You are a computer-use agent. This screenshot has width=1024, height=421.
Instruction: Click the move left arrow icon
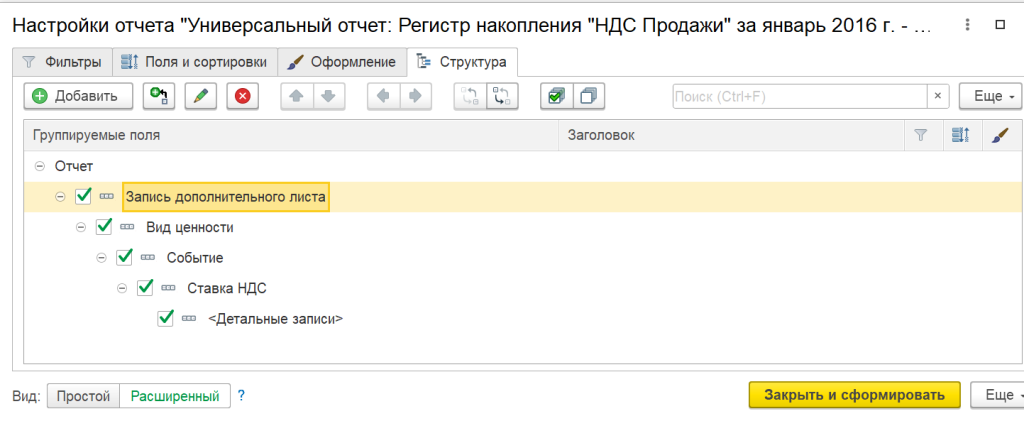(383, 96)
